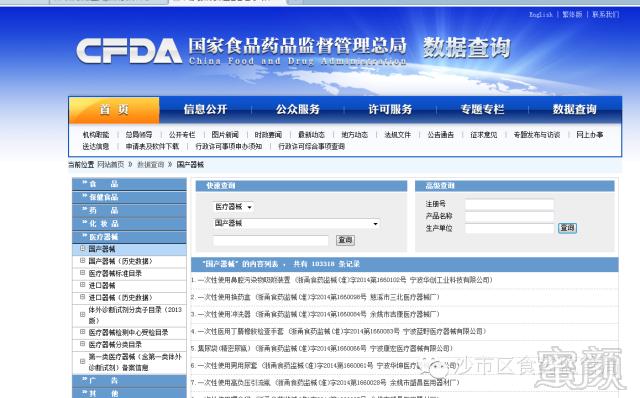The height and width of the screenshot is (398, 640).
Task: Click the quick search text box
Action: tap(271, 240)
